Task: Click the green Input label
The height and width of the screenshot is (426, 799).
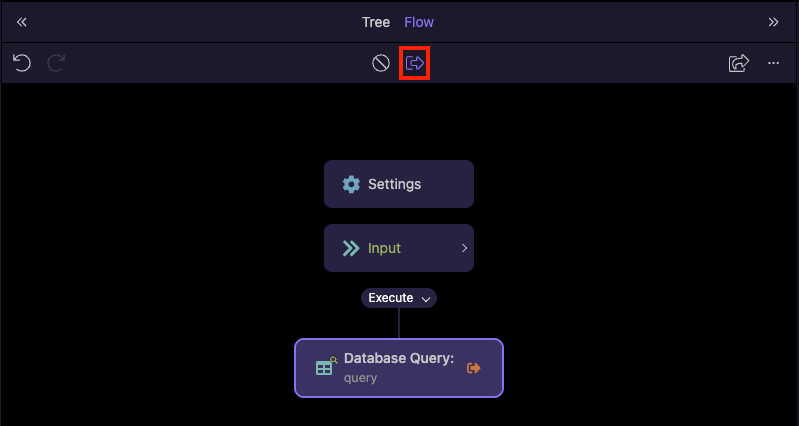Action: (x=384, y=248)
